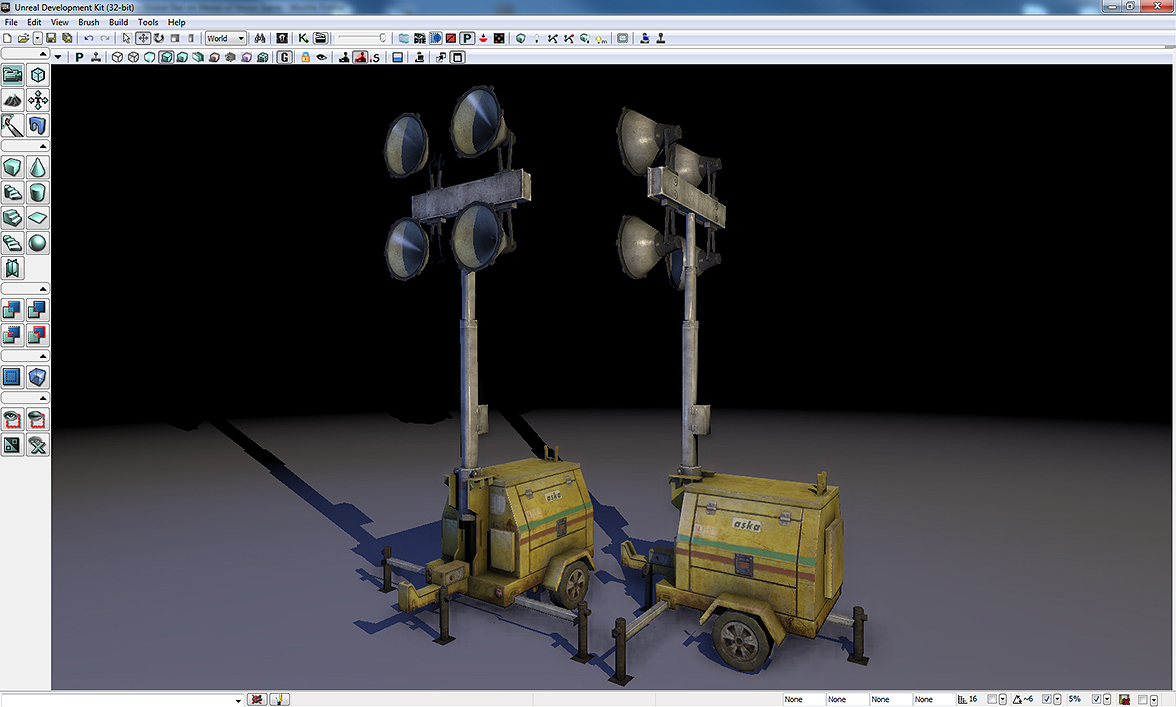Switch viewport to Perspective P button

(80, 57)
